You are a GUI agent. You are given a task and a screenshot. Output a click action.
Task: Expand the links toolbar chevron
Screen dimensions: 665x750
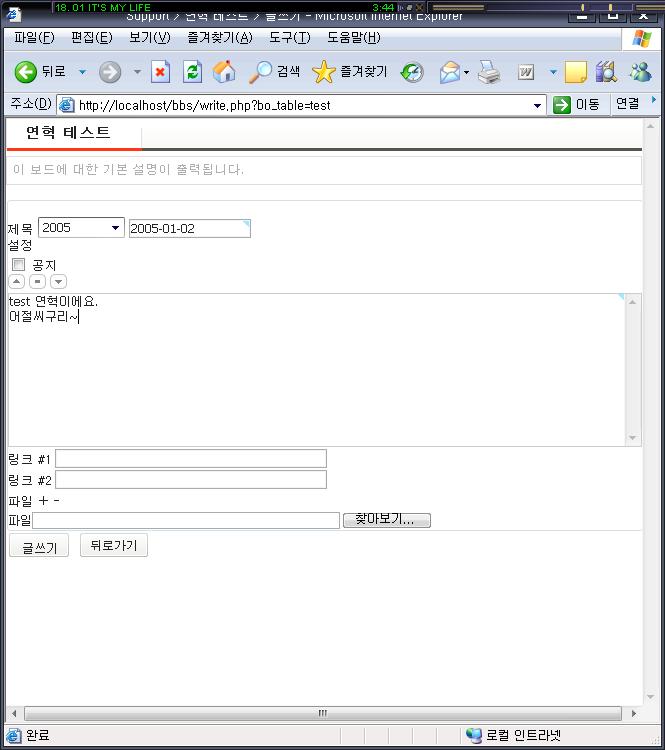[654, 99]
